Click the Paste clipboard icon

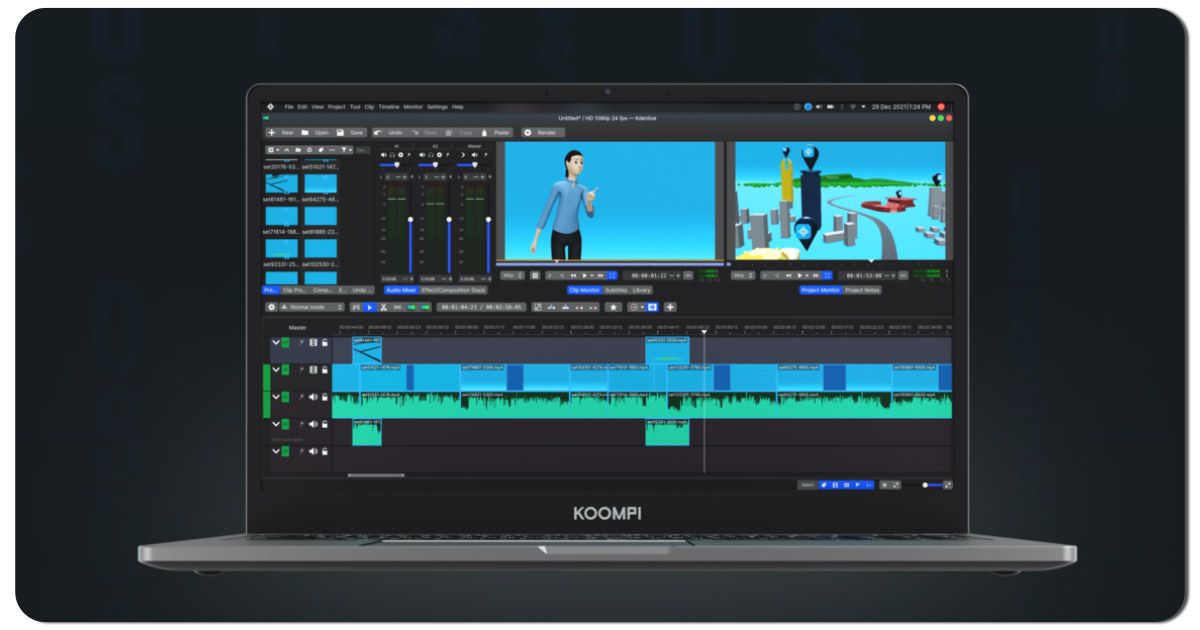pyautogui.click(x=486, y=132)
